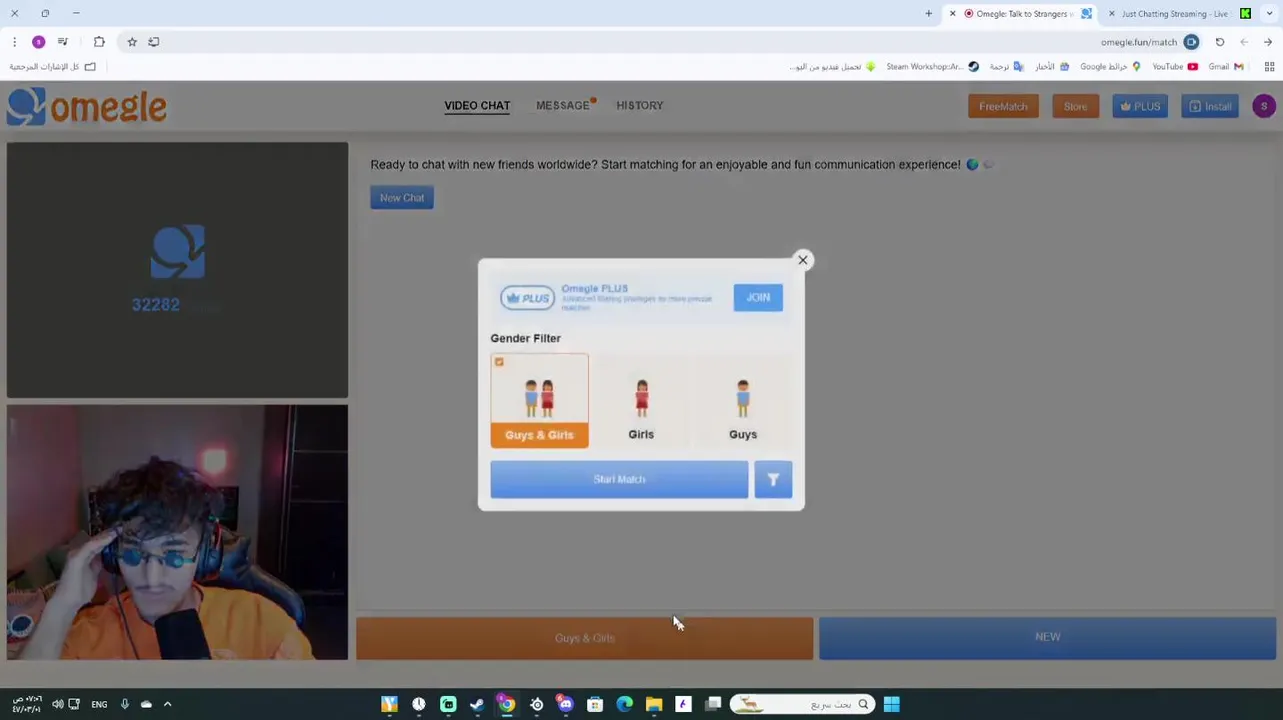Open the Gmail bookmark
The width and height of the screenshot is (1283, 720).
pyautogui.click(x=1226, y=67)
